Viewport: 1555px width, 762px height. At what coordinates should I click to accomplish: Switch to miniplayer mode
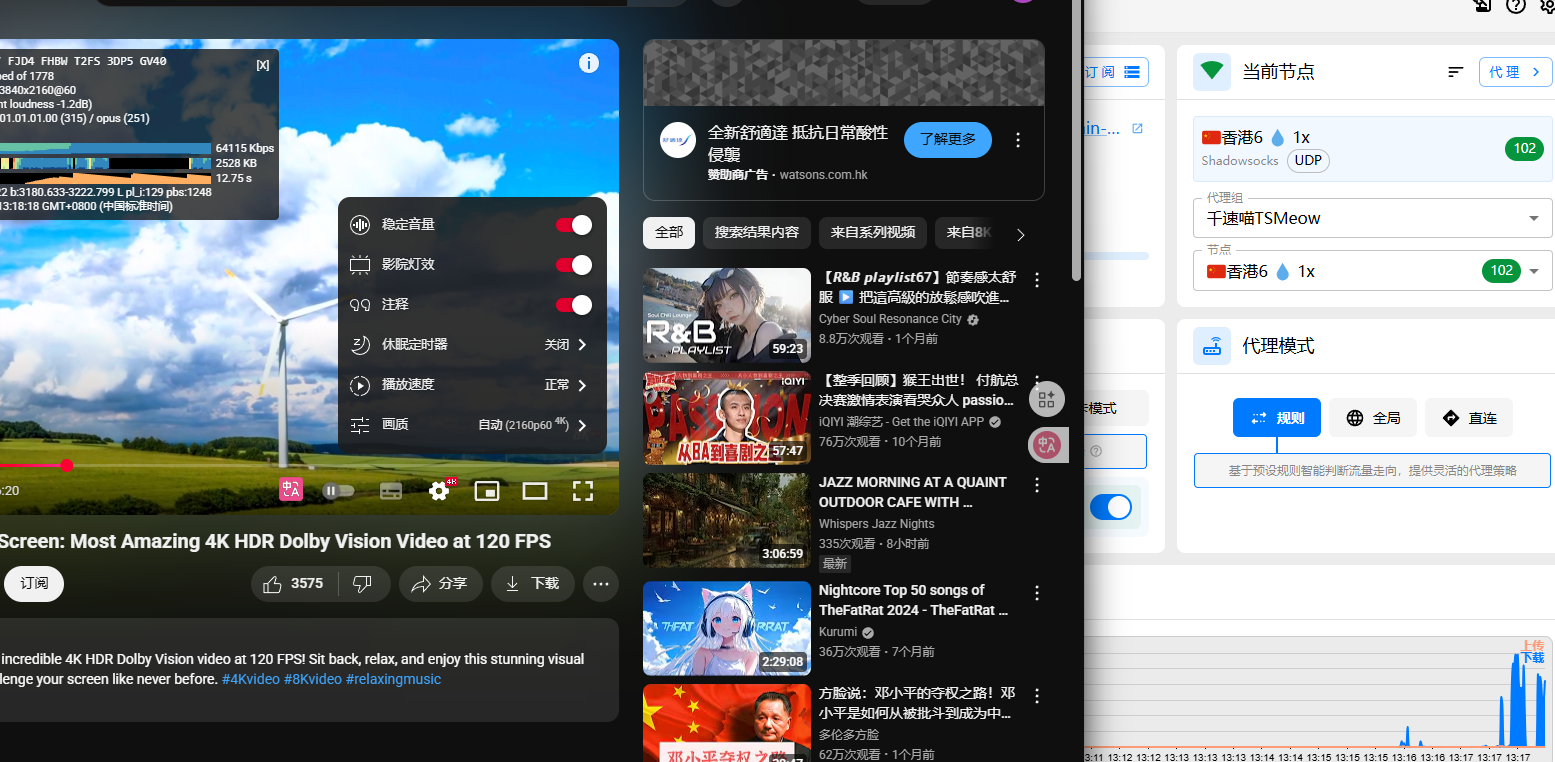487,491
